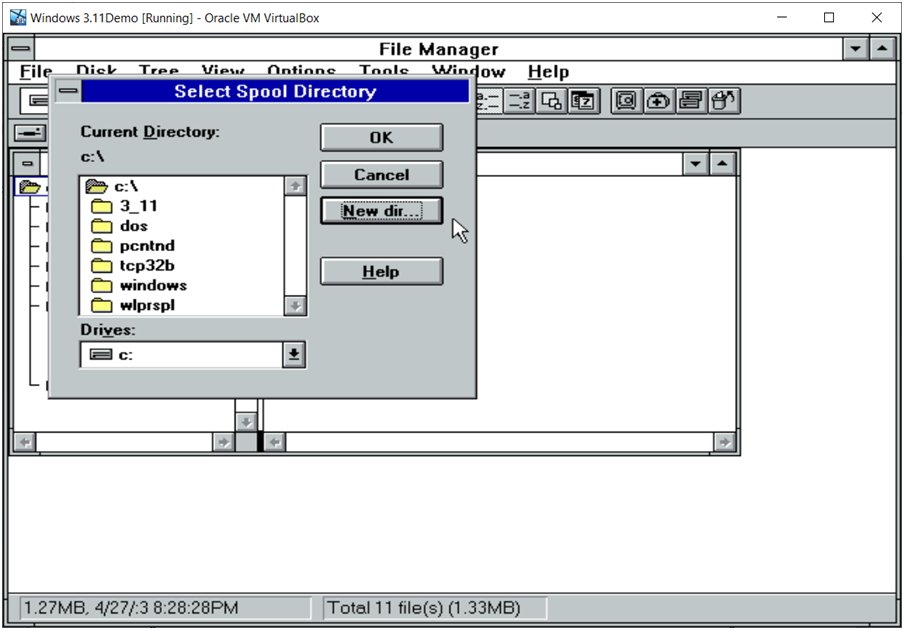Click status text '1.27MB, 4/27/:3 8:28:28PM'
Viewport: 904px width, 630px height.
(130, 608)
